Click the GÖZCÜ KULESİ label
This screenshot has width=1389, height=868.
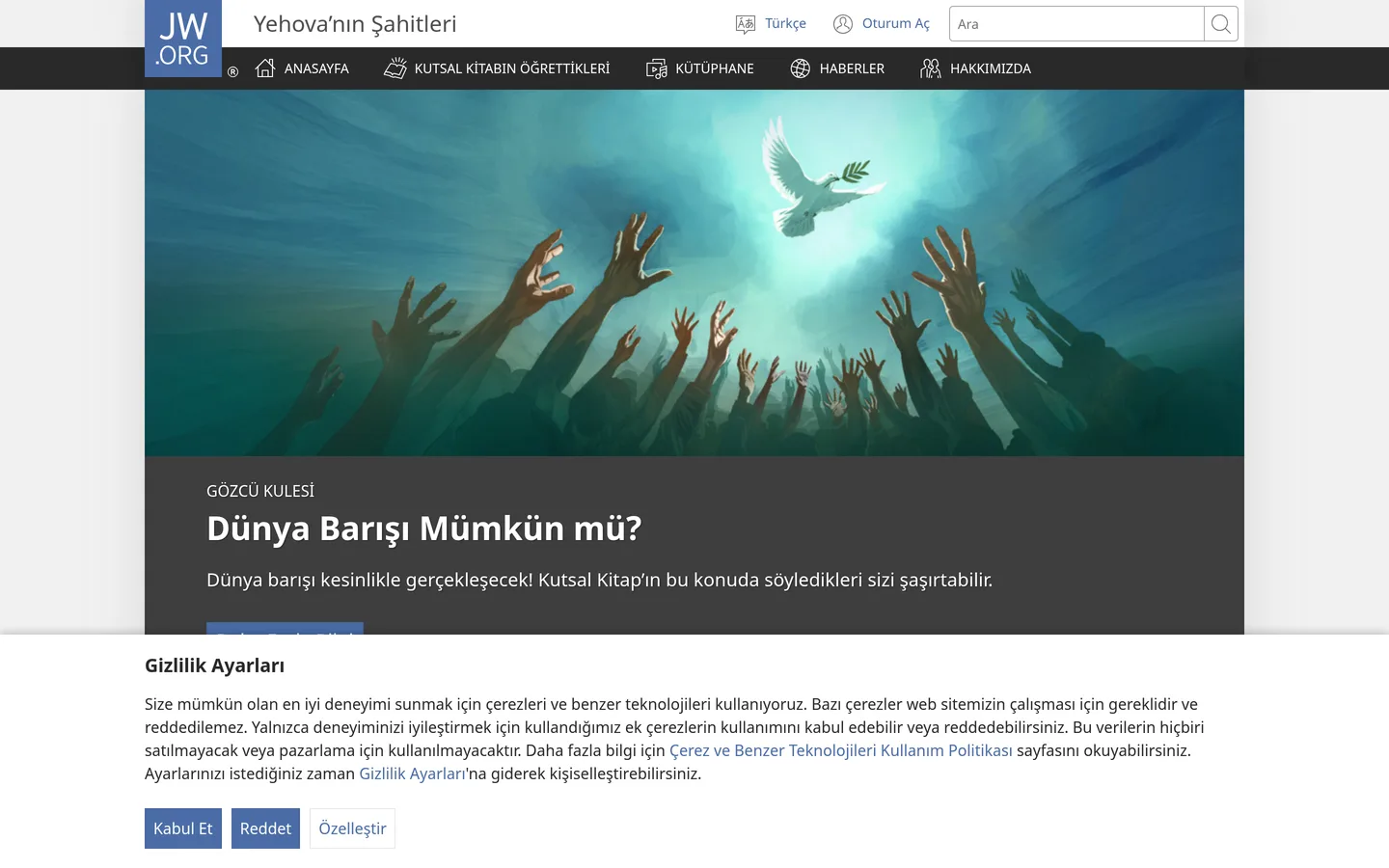[x=260, y=491]
